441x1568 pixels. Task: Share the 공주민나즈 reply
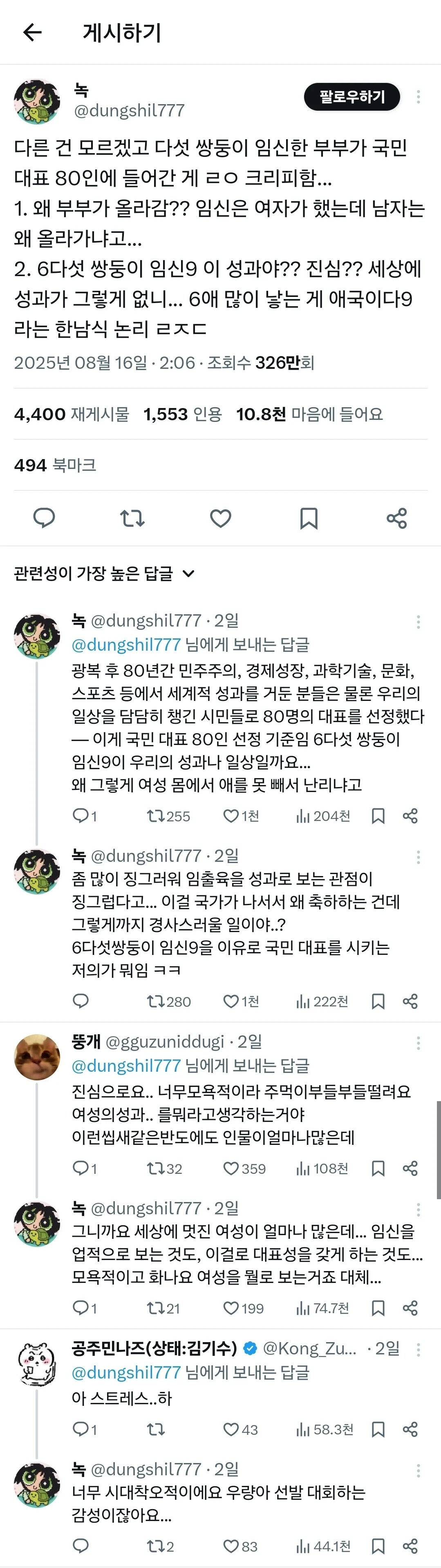pyautogui.click(x=410, y=1429)
